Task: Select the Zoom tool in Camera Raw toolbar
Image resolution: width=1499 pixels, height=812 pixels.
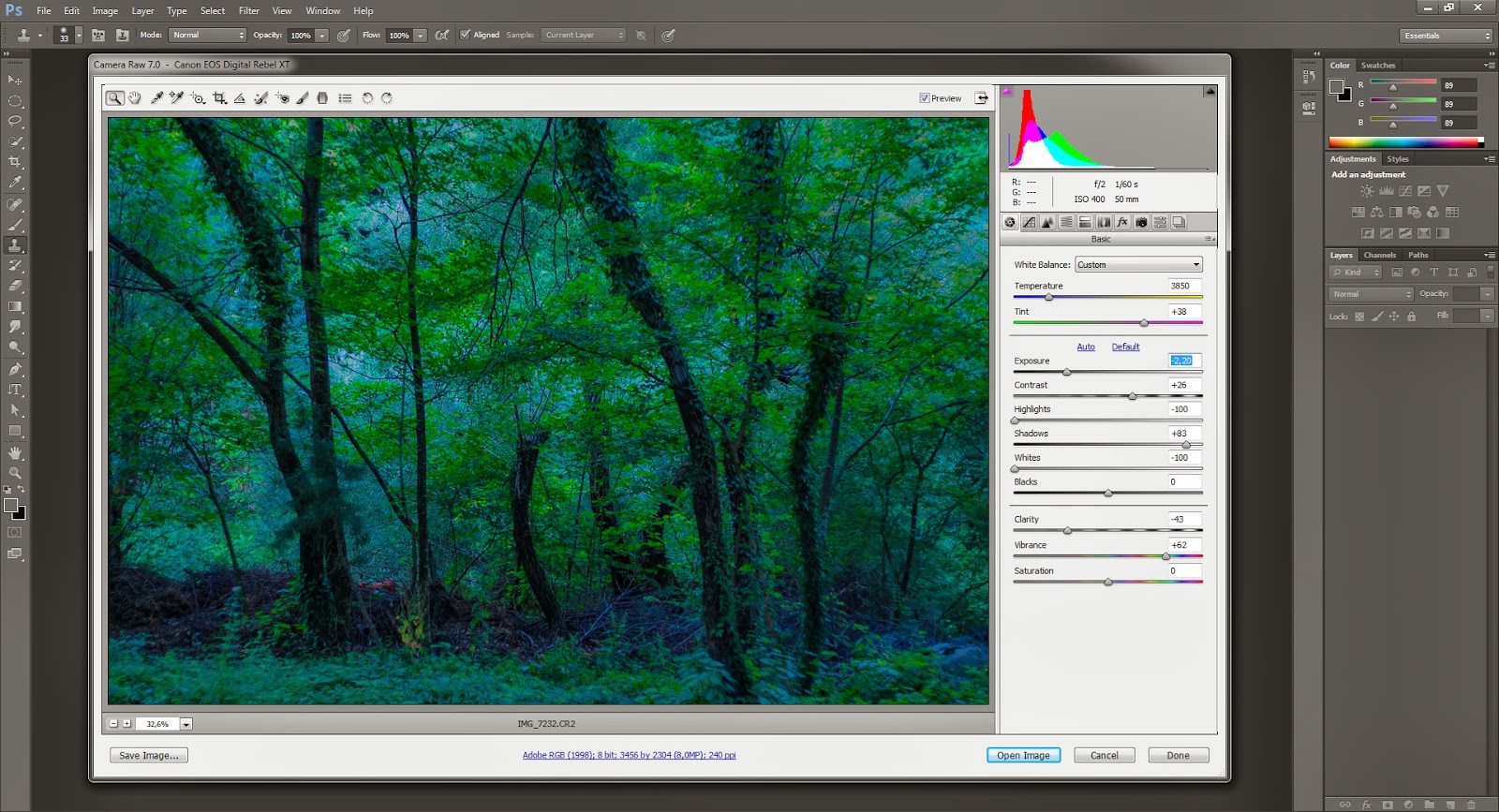Action: coord(114,97)
